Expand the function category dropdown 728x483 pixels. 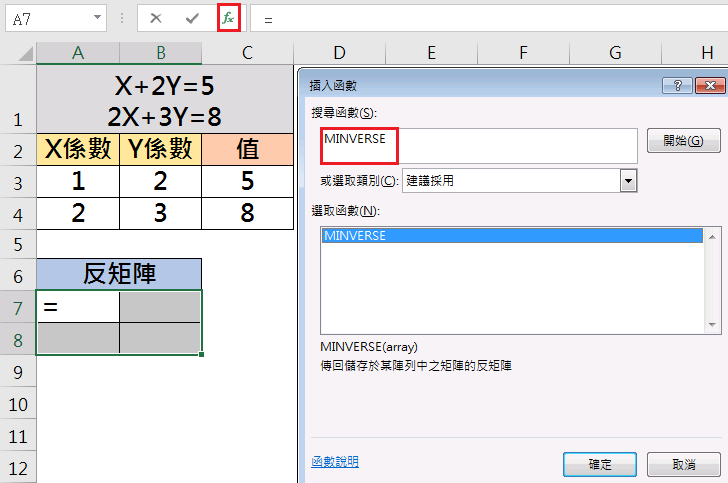click(629, 181)
